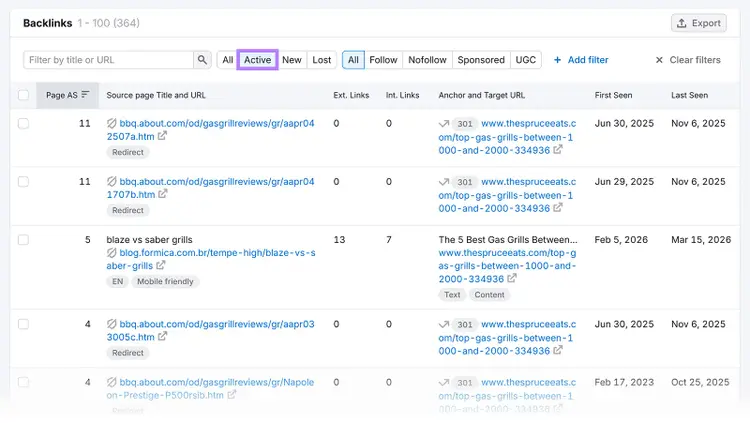Click the Mobile friendly tag
The width and height of the screenshot is (750, 423).
[165, 281]
